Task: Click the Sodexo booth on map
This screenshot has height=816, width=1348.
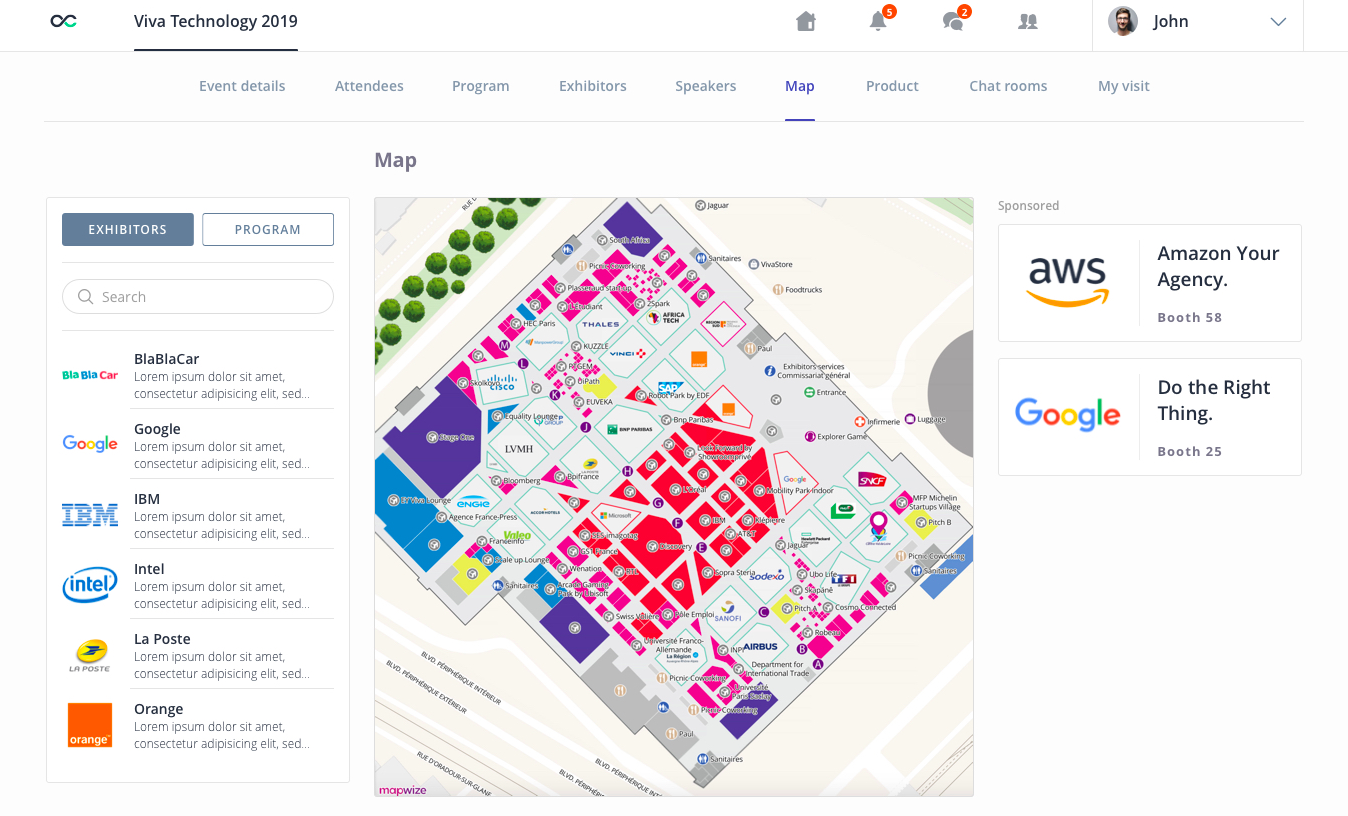Action: point(767,576)
